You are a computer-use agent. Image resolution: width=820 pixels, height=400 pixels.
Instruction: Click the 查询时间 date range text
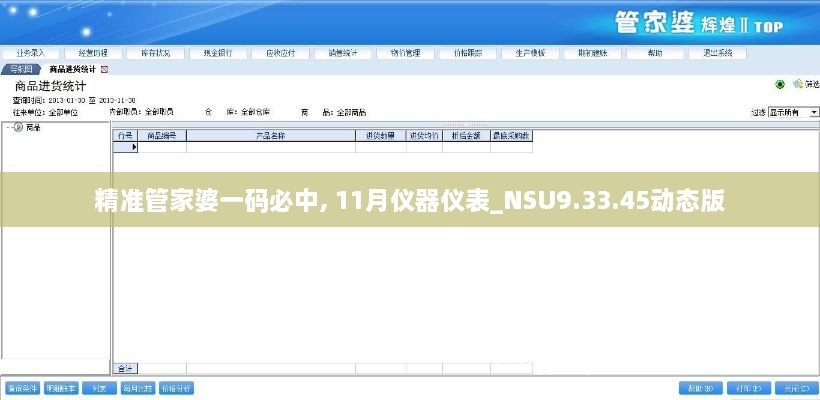74,100
